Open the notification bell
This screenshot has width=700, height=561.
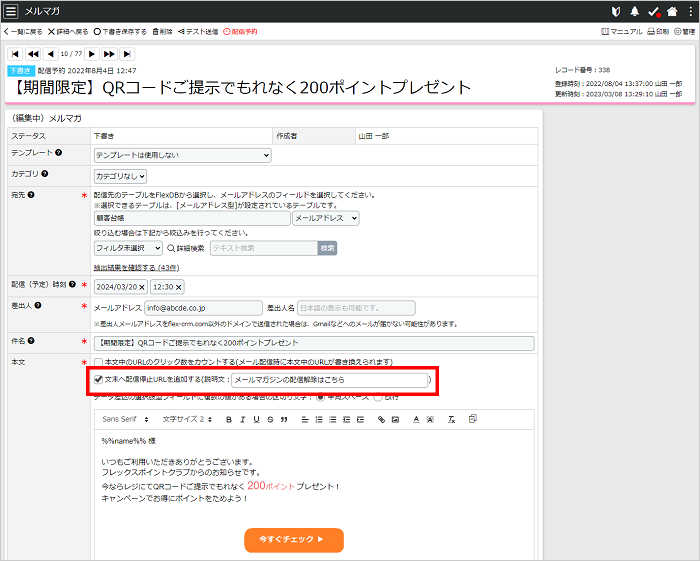[x=634, y=12]
